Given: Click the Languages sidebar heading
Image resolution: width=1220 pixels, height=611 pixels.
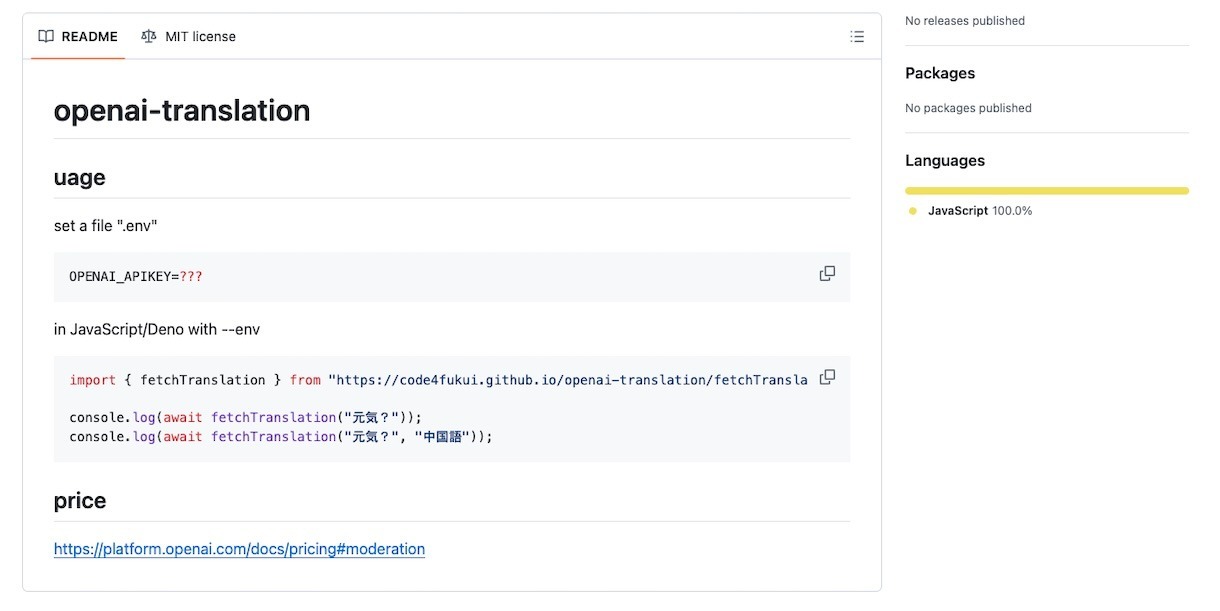Looking at the screenshot, I should (944, 161).
